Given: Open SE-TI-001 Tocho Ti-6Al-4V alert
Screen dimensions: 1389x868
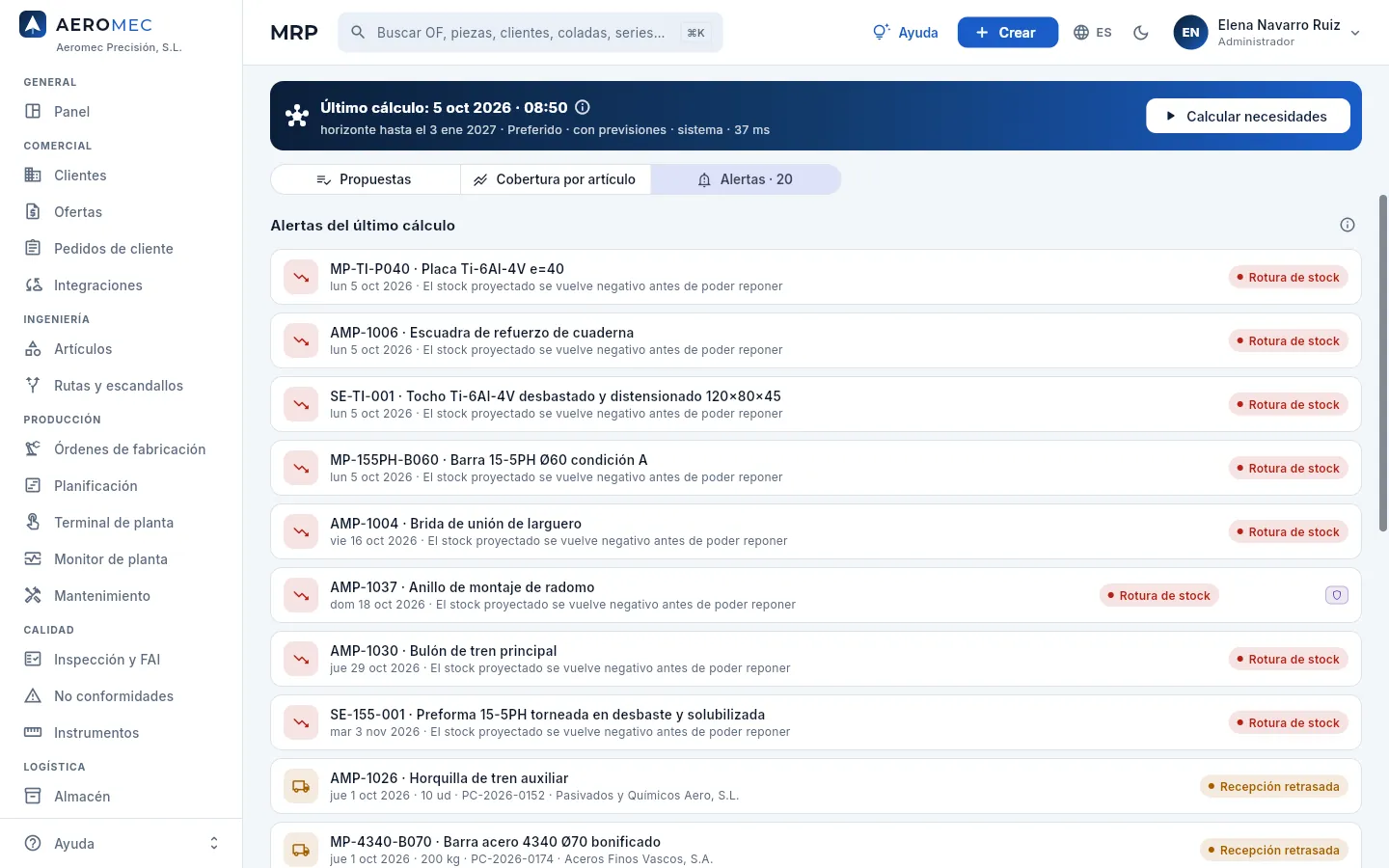Looking at the screenshot, I should (x=816, y=404).
